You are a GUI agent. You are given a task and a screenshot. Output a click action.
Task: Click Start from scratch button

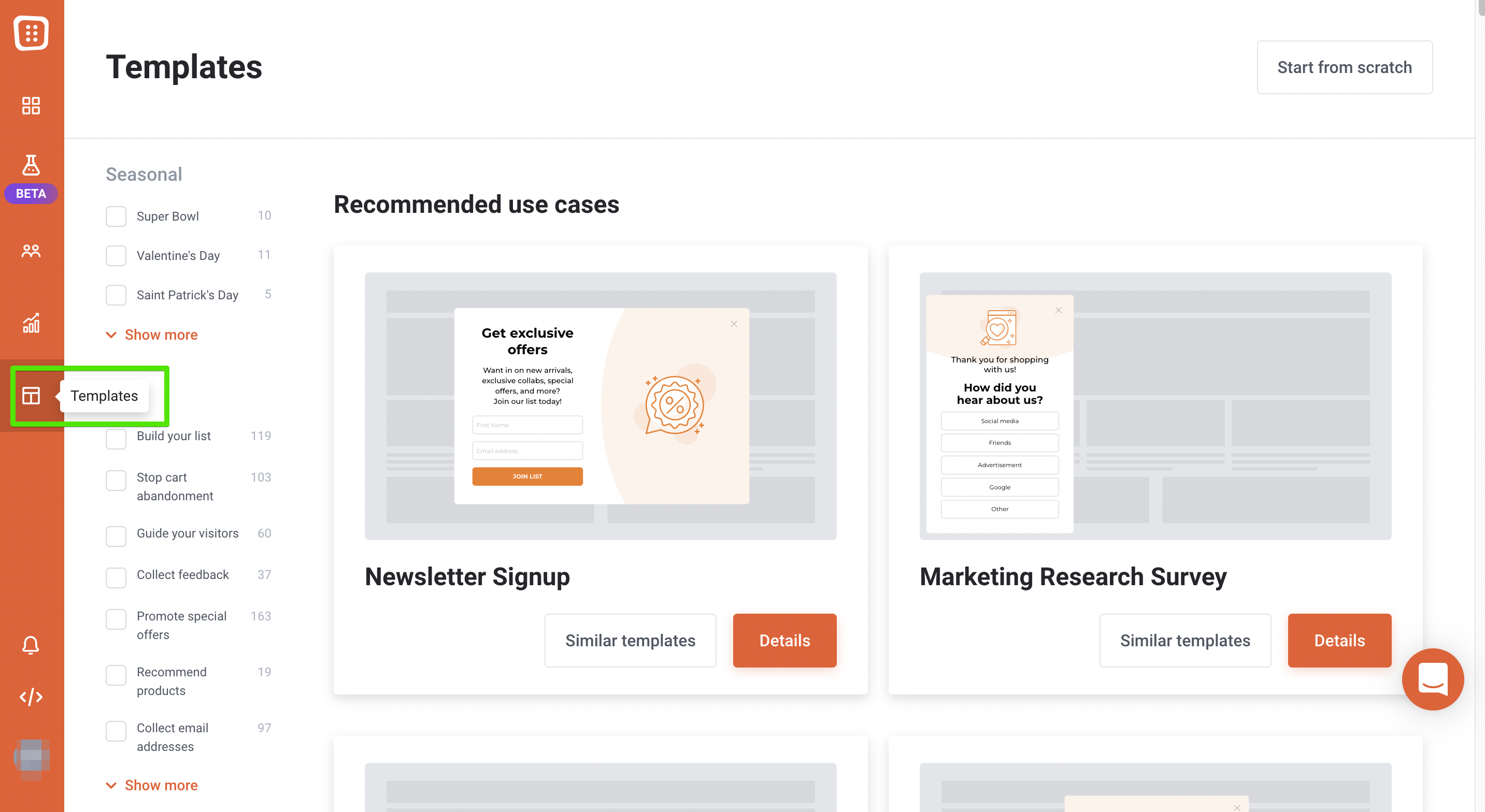(x=1344, y=67)
